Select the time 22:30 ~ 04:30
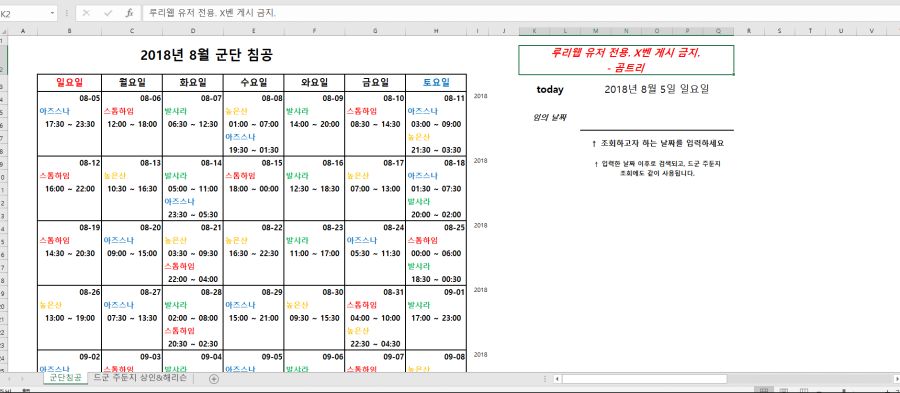Screen dimensions: 900x393 click(x=375, y=344)
